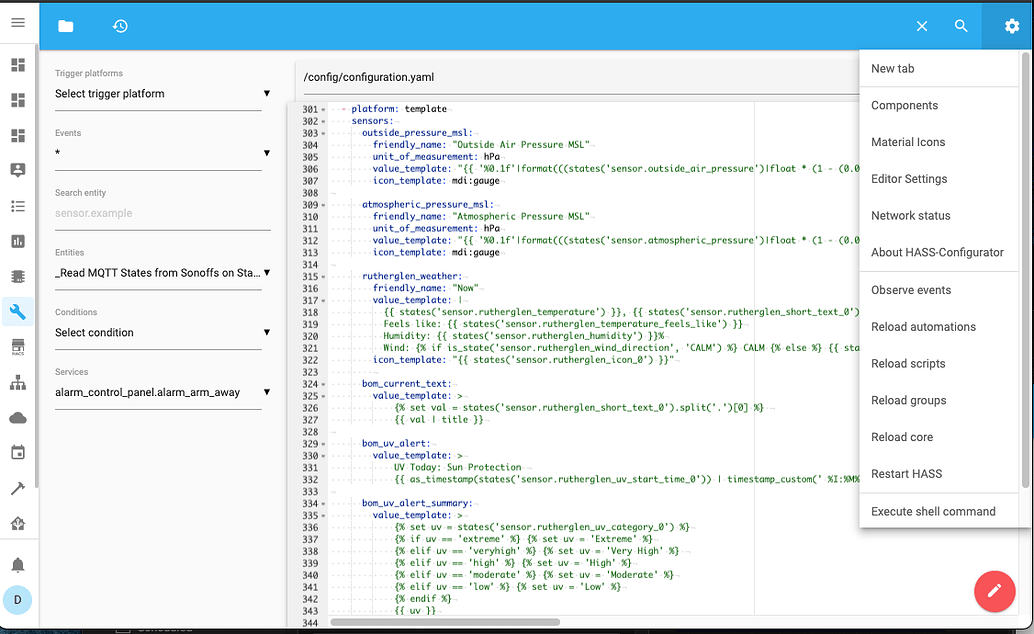Choose Execute shell command from the menu
Viewport: 1034px width, 634px height.
934,510
